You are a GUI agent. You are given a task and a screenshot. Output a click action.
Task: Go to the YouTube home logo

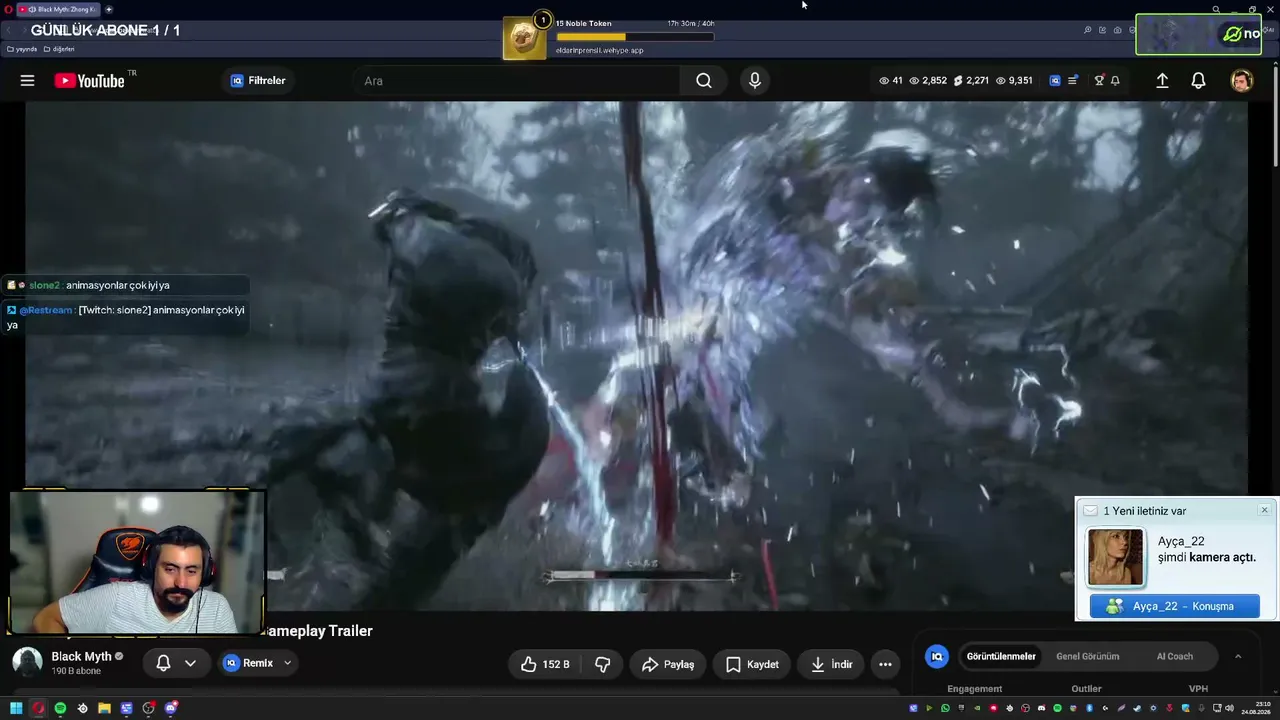click(x=90, y=81)
